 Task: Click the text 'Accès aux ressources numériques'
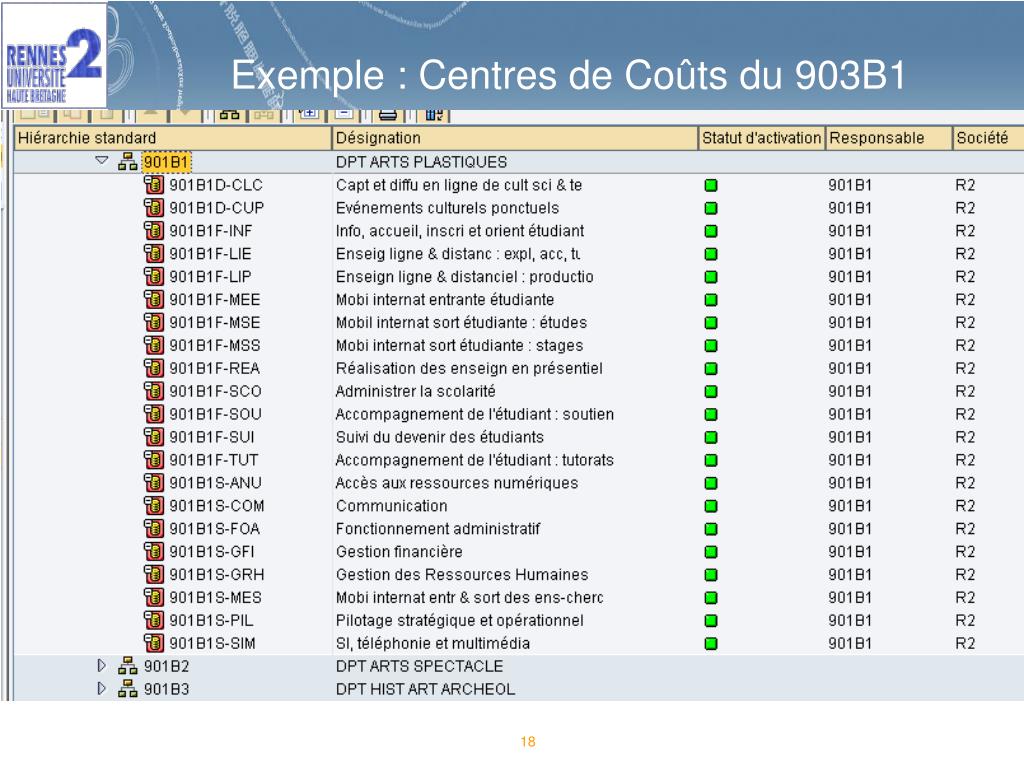tap(456, 483)
